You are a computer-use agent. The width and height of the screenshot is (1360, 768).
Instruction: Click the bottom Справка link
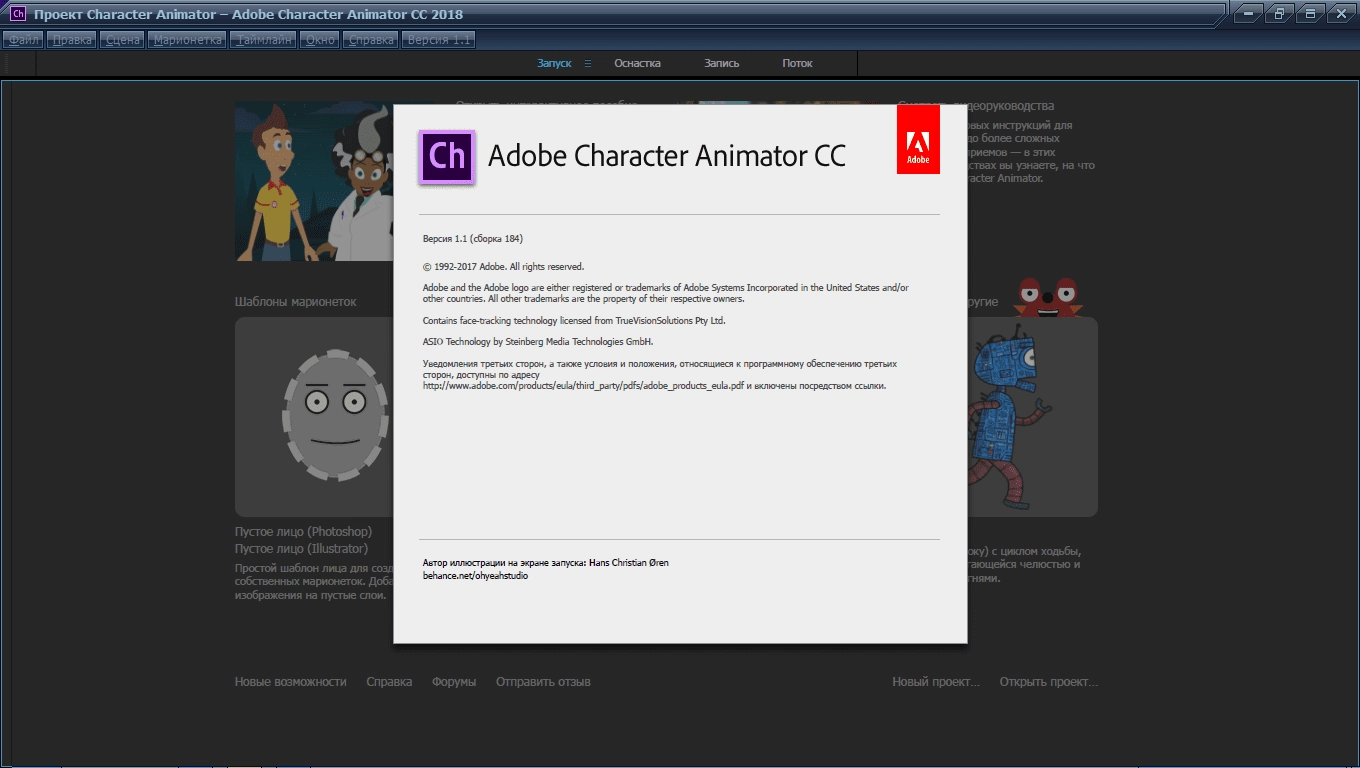(389, 682)
